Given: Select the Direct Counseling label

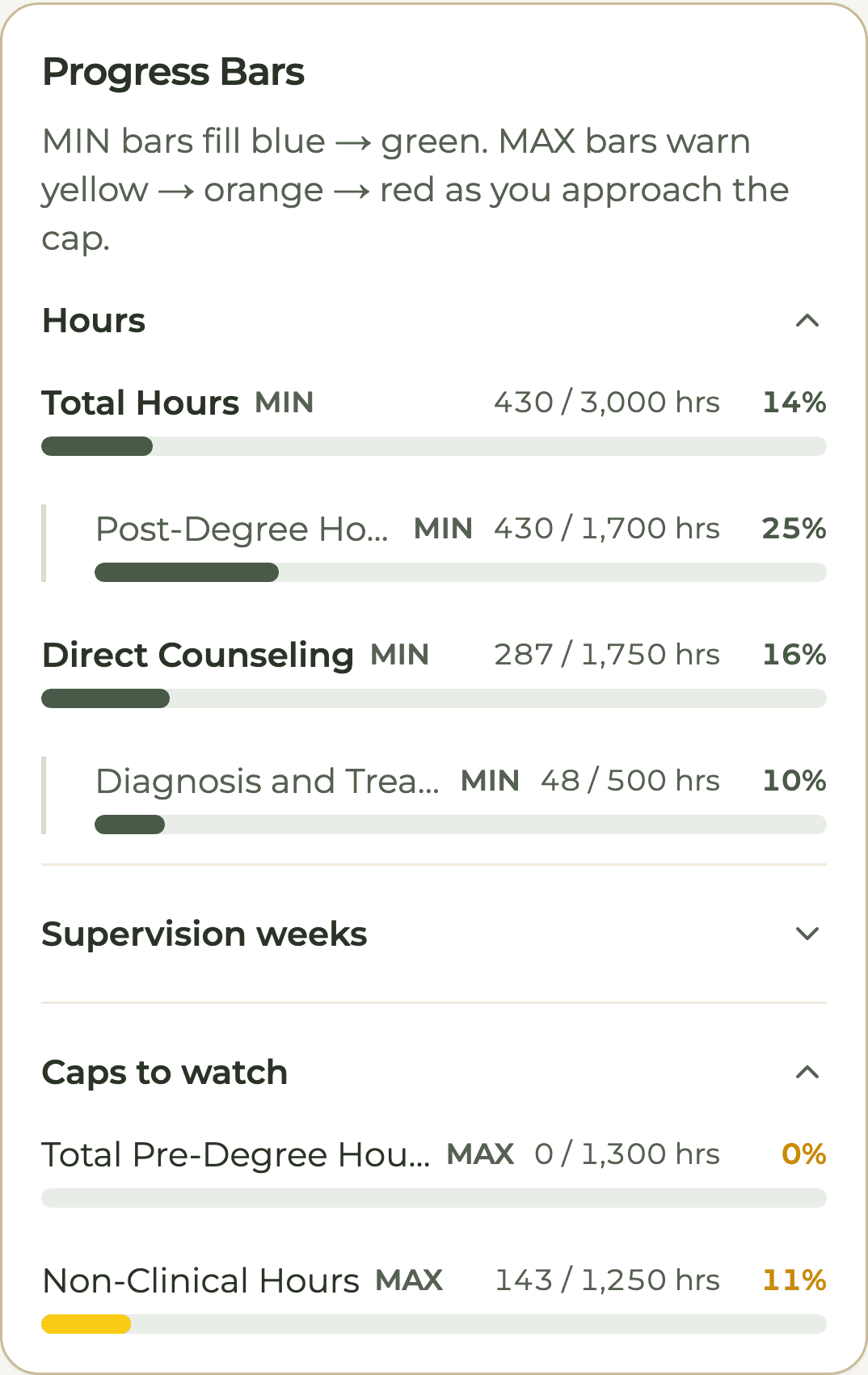Looking at the screenshot, I should 198,655.
